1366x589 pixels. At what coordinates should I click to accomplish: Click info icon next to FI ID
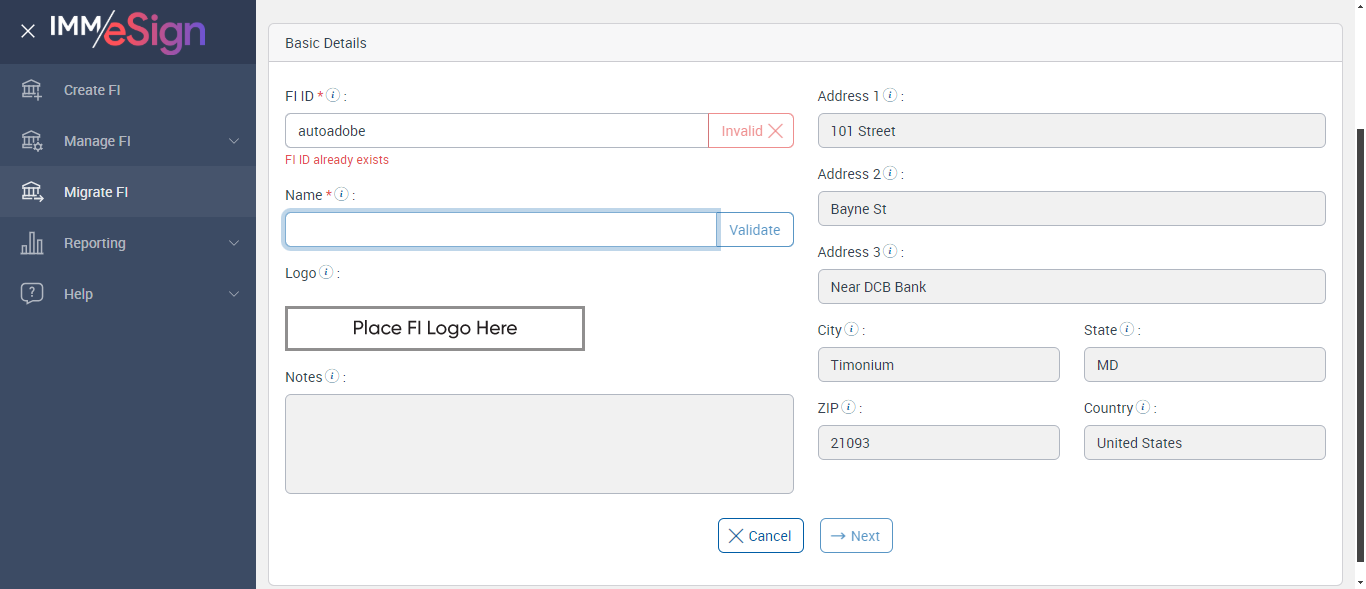click(334, 96)
